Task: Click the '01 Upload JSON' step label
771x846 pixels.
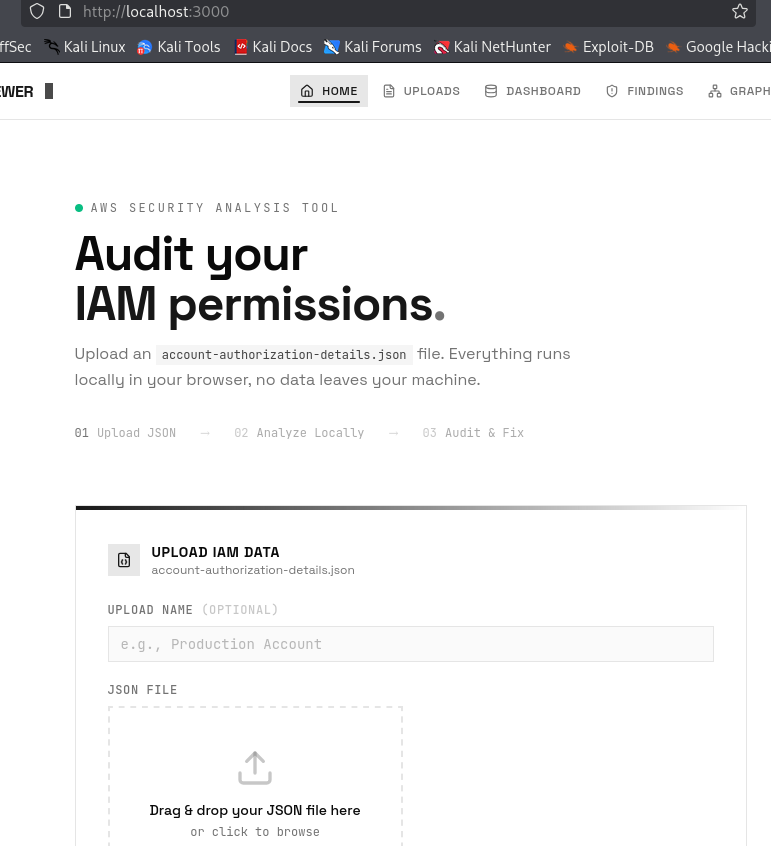Action: click(x=125, y=433)
